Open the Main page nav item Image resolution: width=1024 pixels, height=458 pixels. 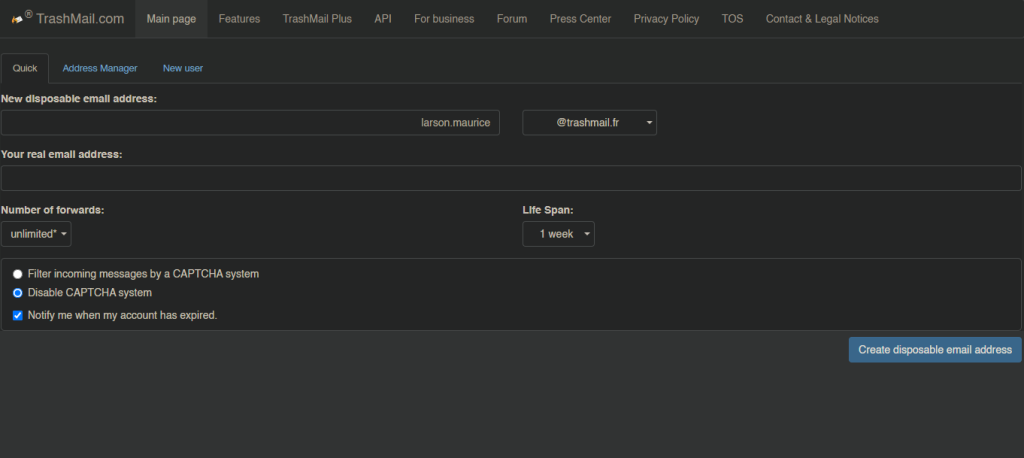point(171,19)
